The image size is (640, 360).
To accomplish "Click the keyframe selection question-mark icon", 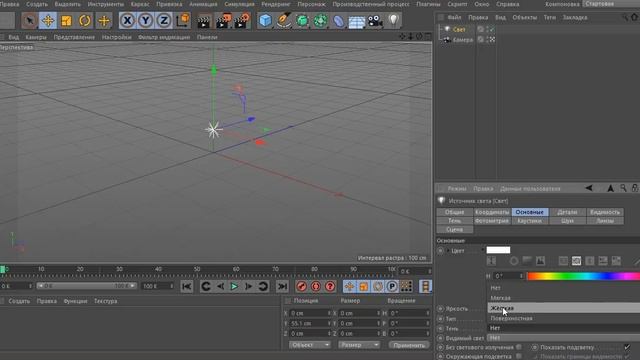I will (x=330, y=287).
